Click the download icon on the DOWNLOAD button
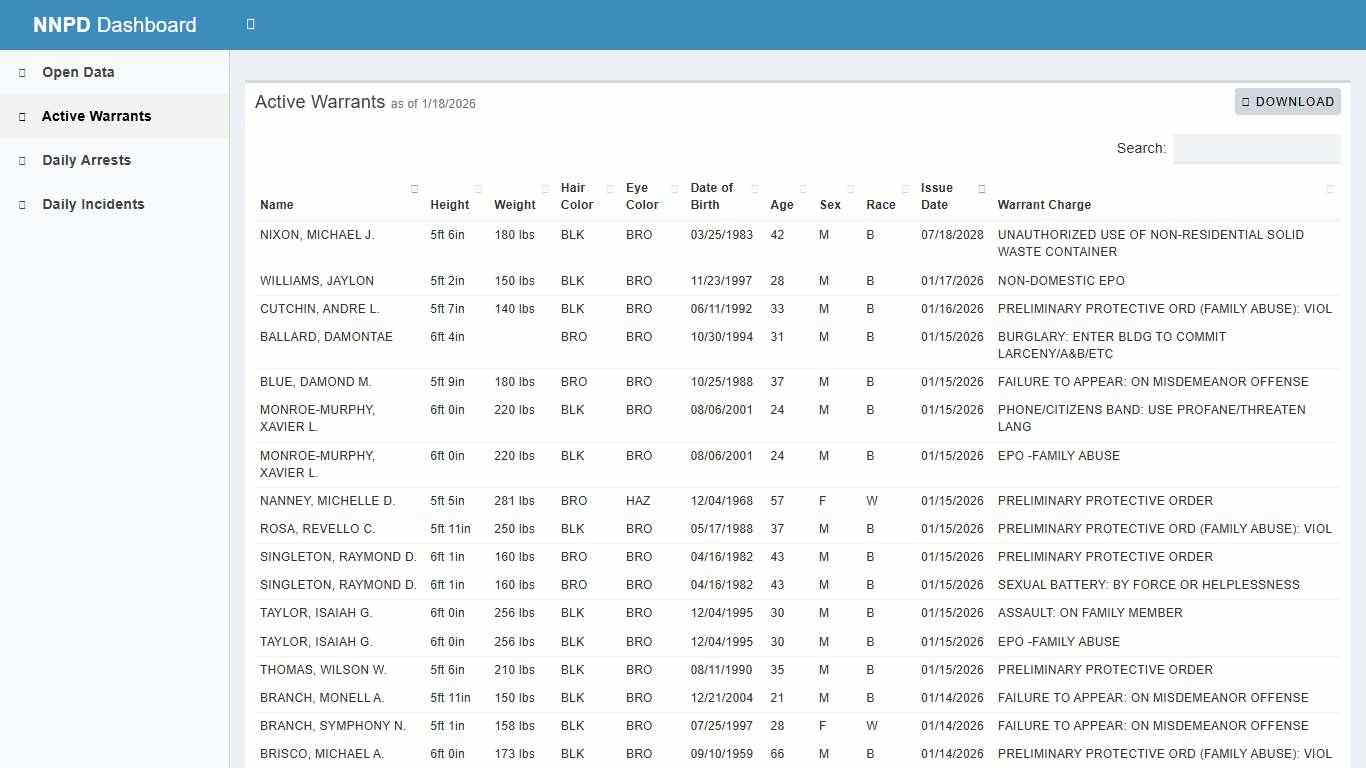The height and width of the screenshot is (768, 1366). [1245, 101]
